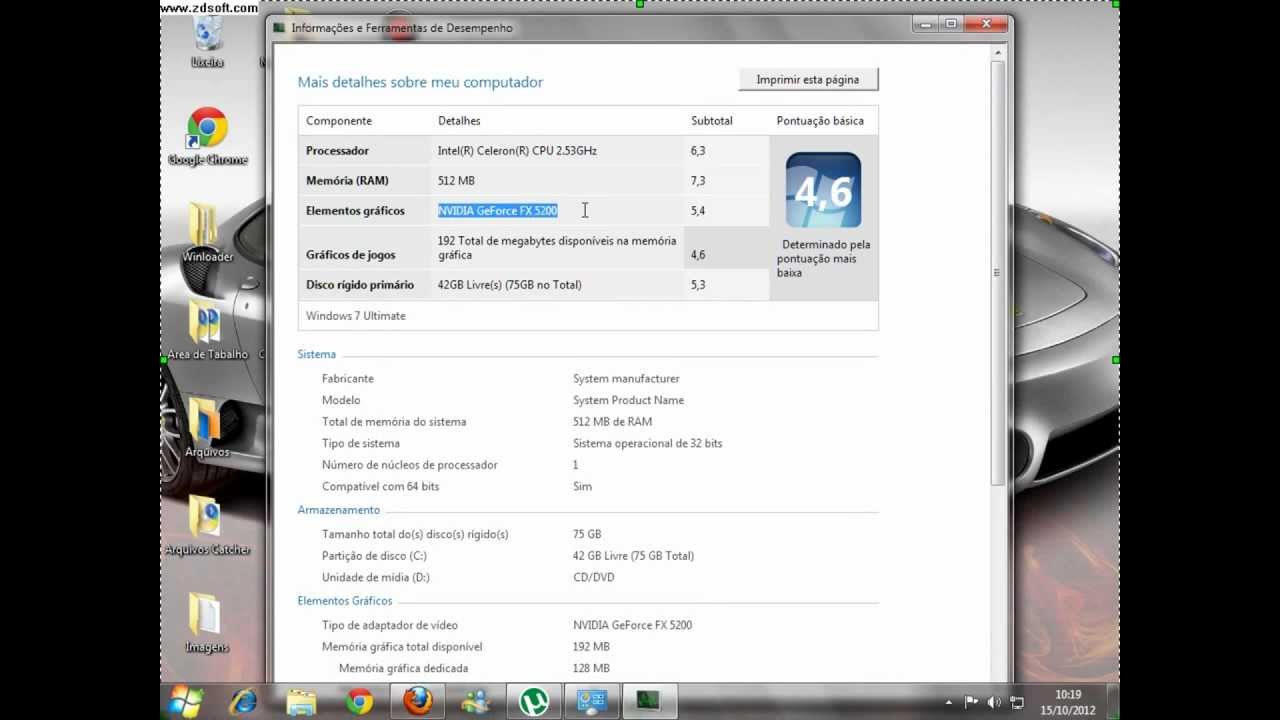Click the System Product Name value
This screenshot has height=720, width=1280.
pyautogui.click(x=628, y=400)
